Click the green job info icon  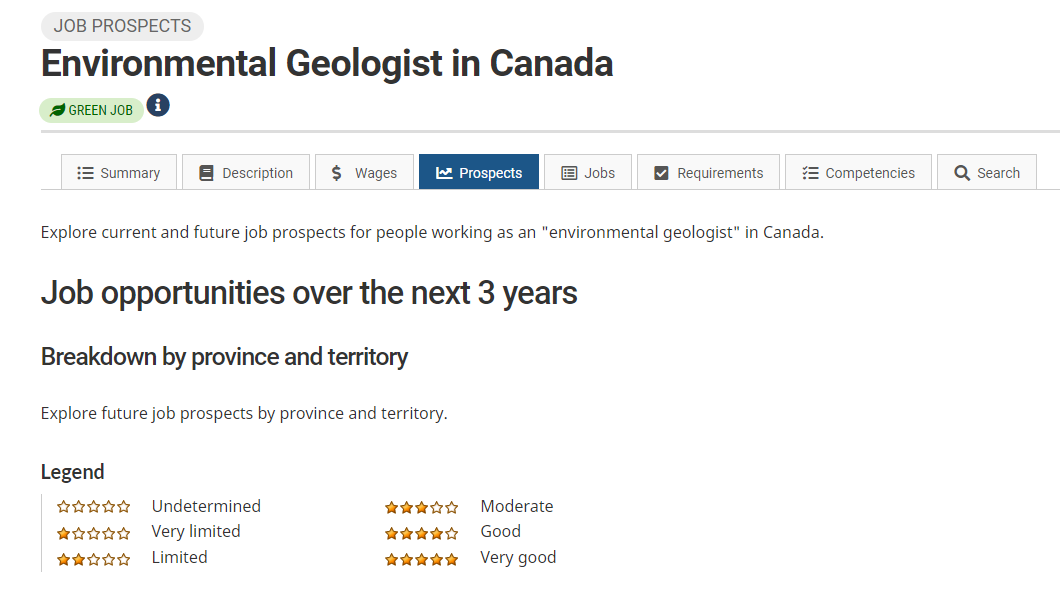pyautogui.click(x=158, y=105)
